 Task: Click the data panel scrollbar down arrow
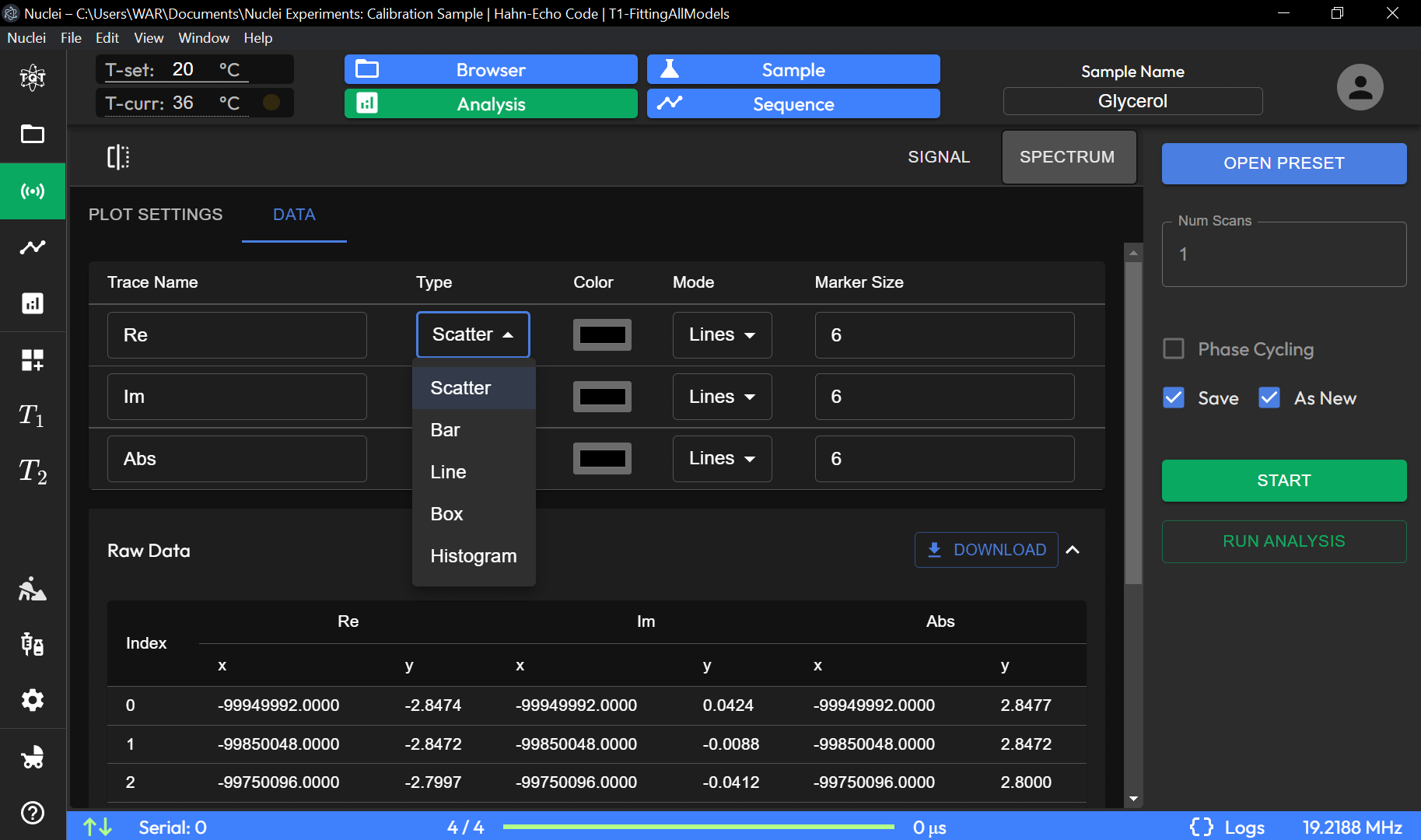click(1133, 799)
